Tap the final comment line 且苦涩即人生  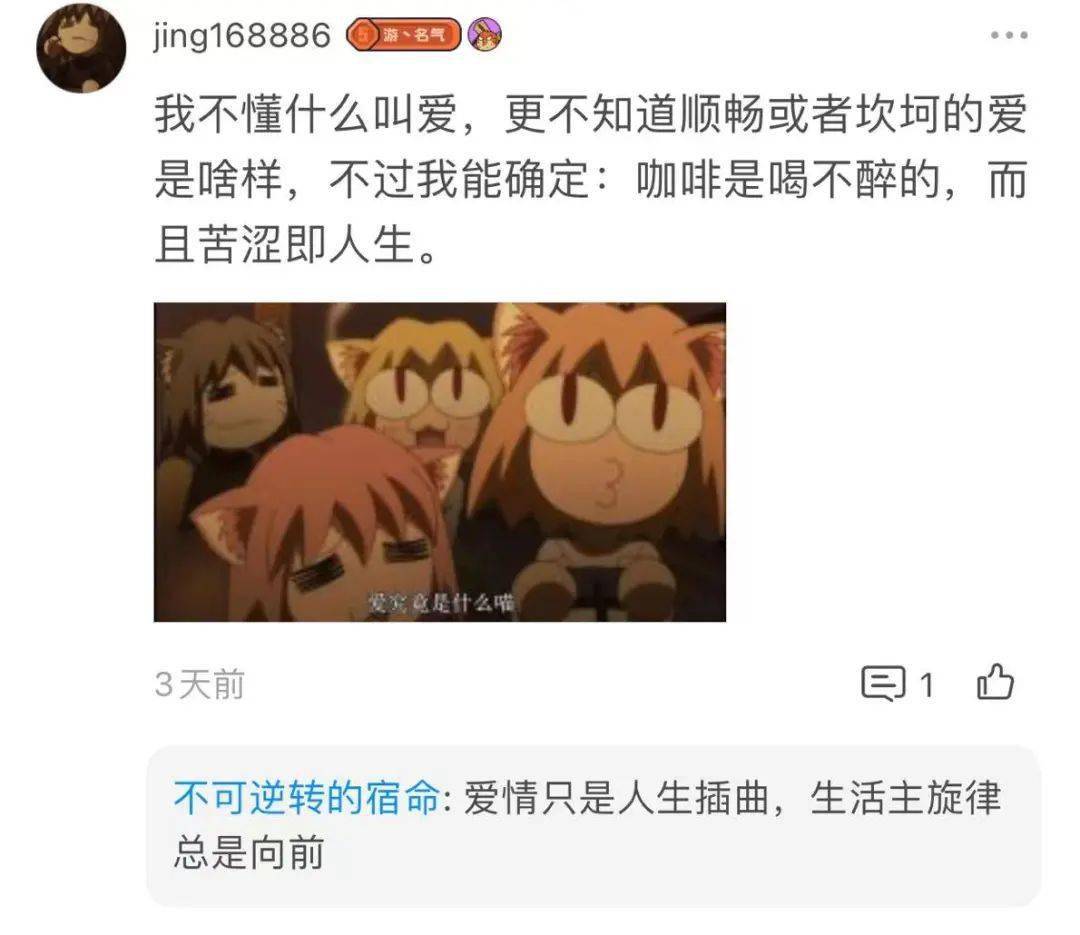296,245
